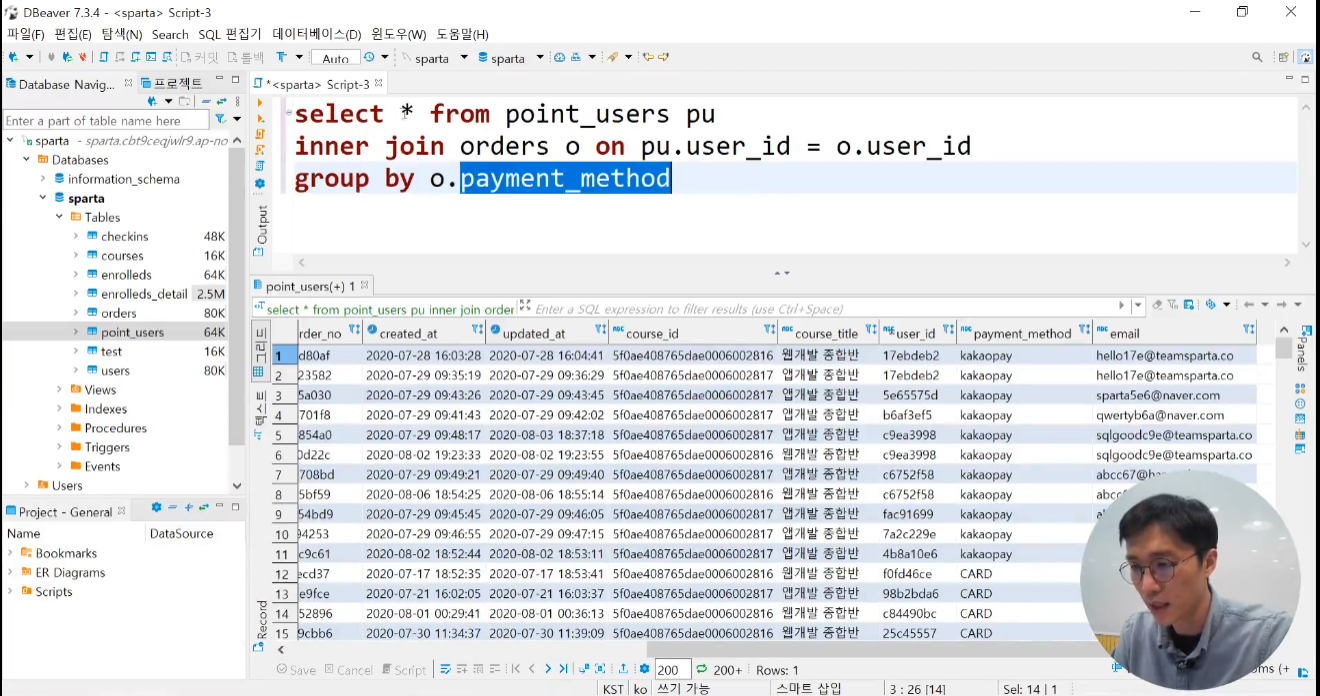The height and width of the screenshot is (696, 1320).
Task: Focus the table name filter field
Action: click(106, 121)
